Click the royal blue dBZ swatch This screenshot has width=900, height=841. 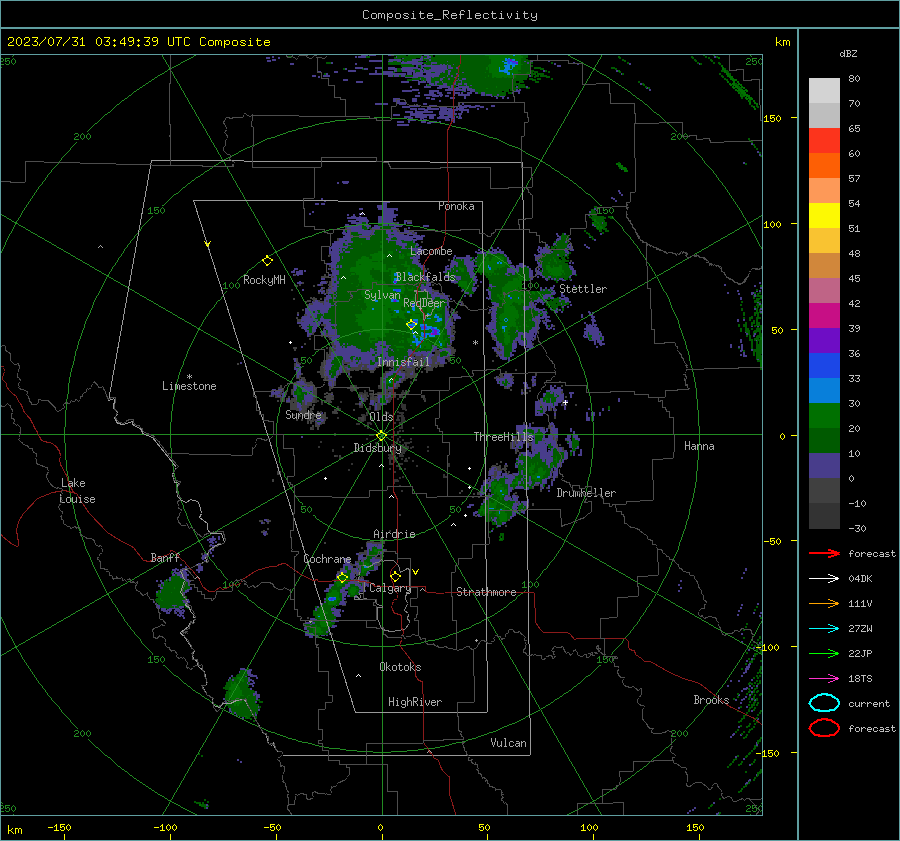tap(824, 365)
